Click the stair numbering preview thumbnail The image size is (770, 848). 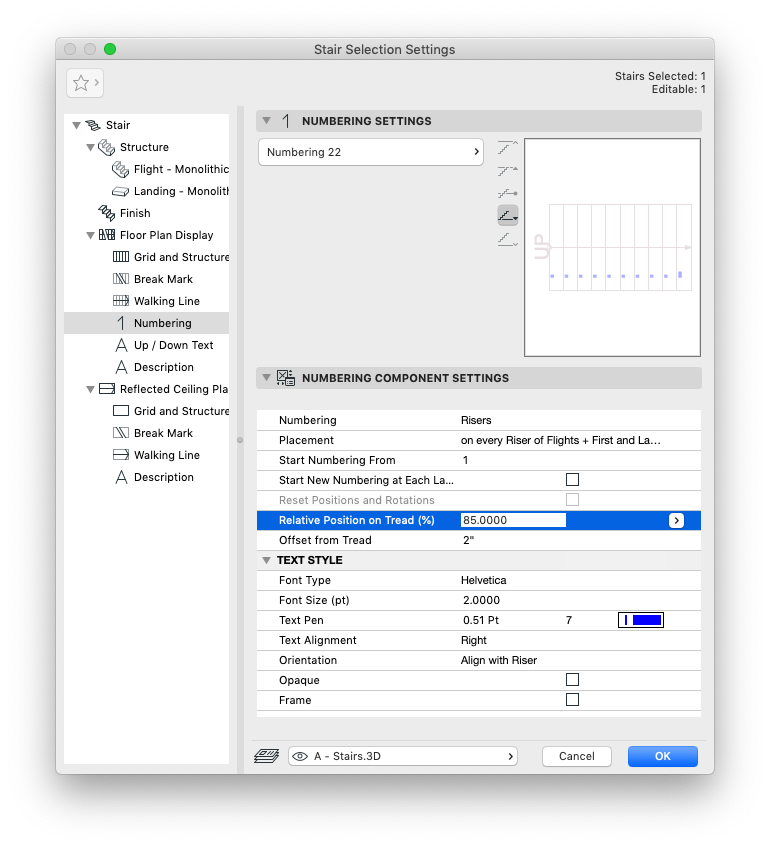point(613,247)
